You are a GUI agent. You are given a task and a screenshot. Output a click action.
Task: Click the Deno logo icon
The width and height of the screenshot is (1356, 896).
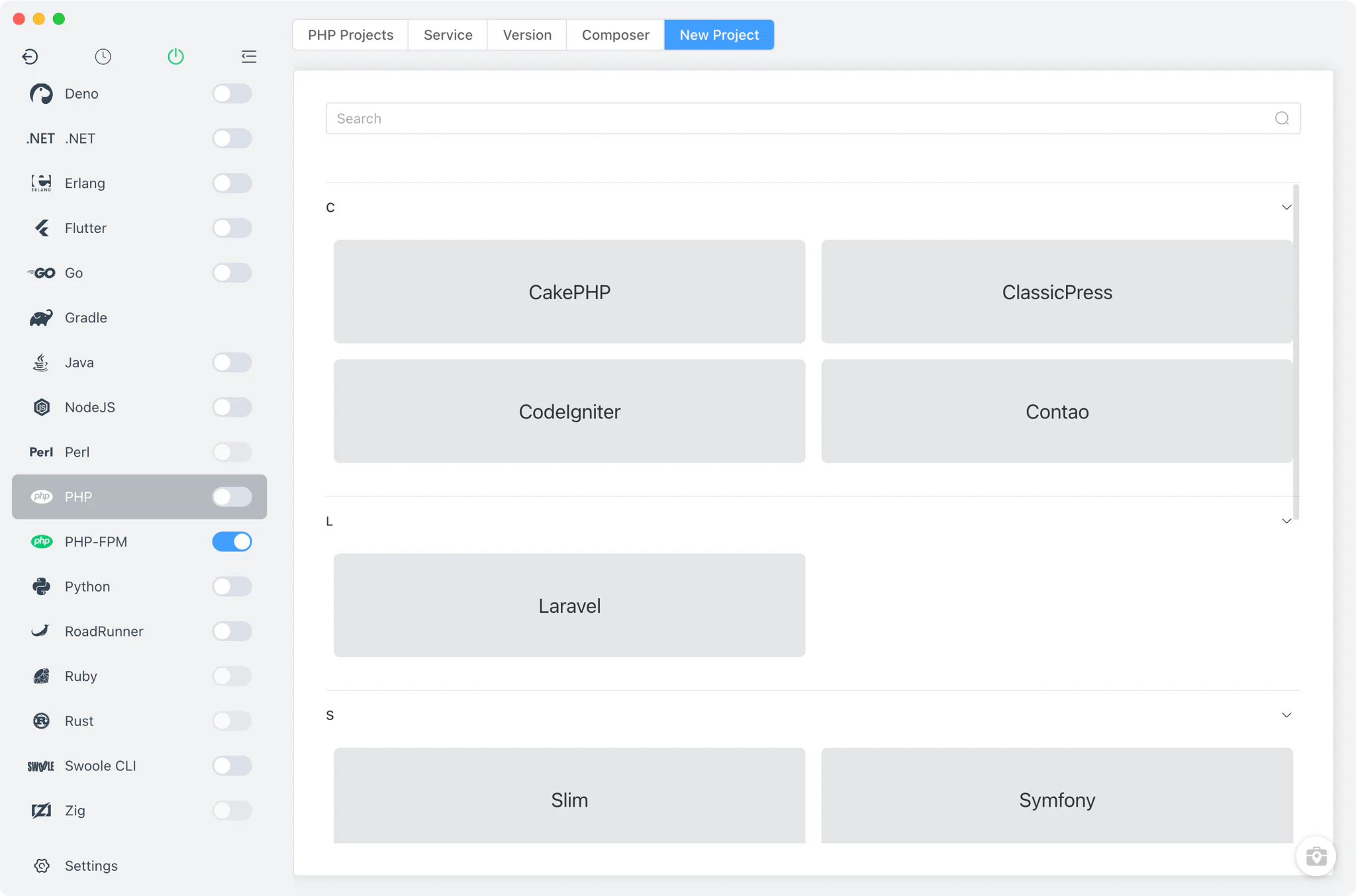[x=41, y=94]
